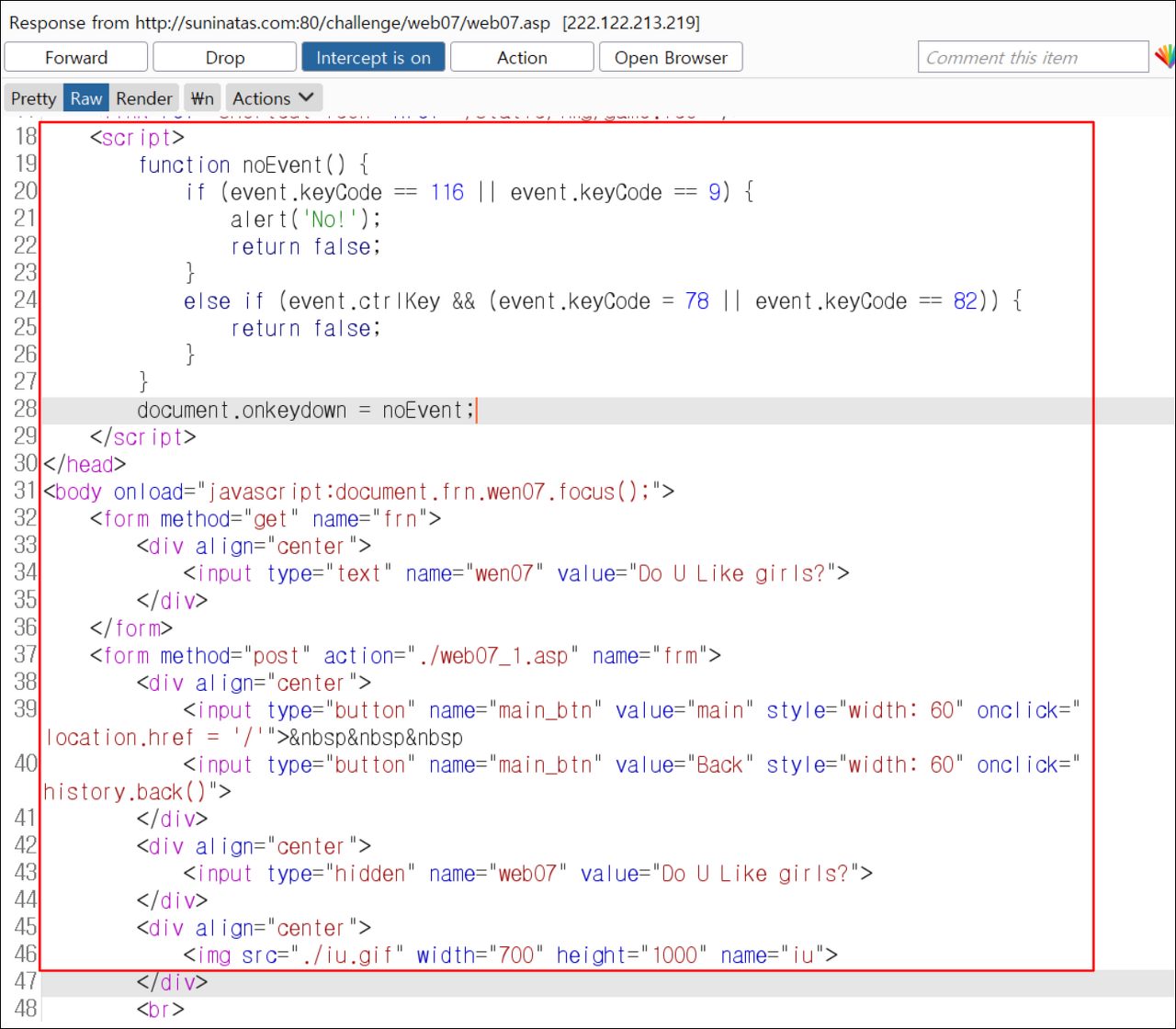This screenshot has width=1176, height=1029.
Task: Click 'document.onkeydown = noEvent;' line
Action: point(306,411)
